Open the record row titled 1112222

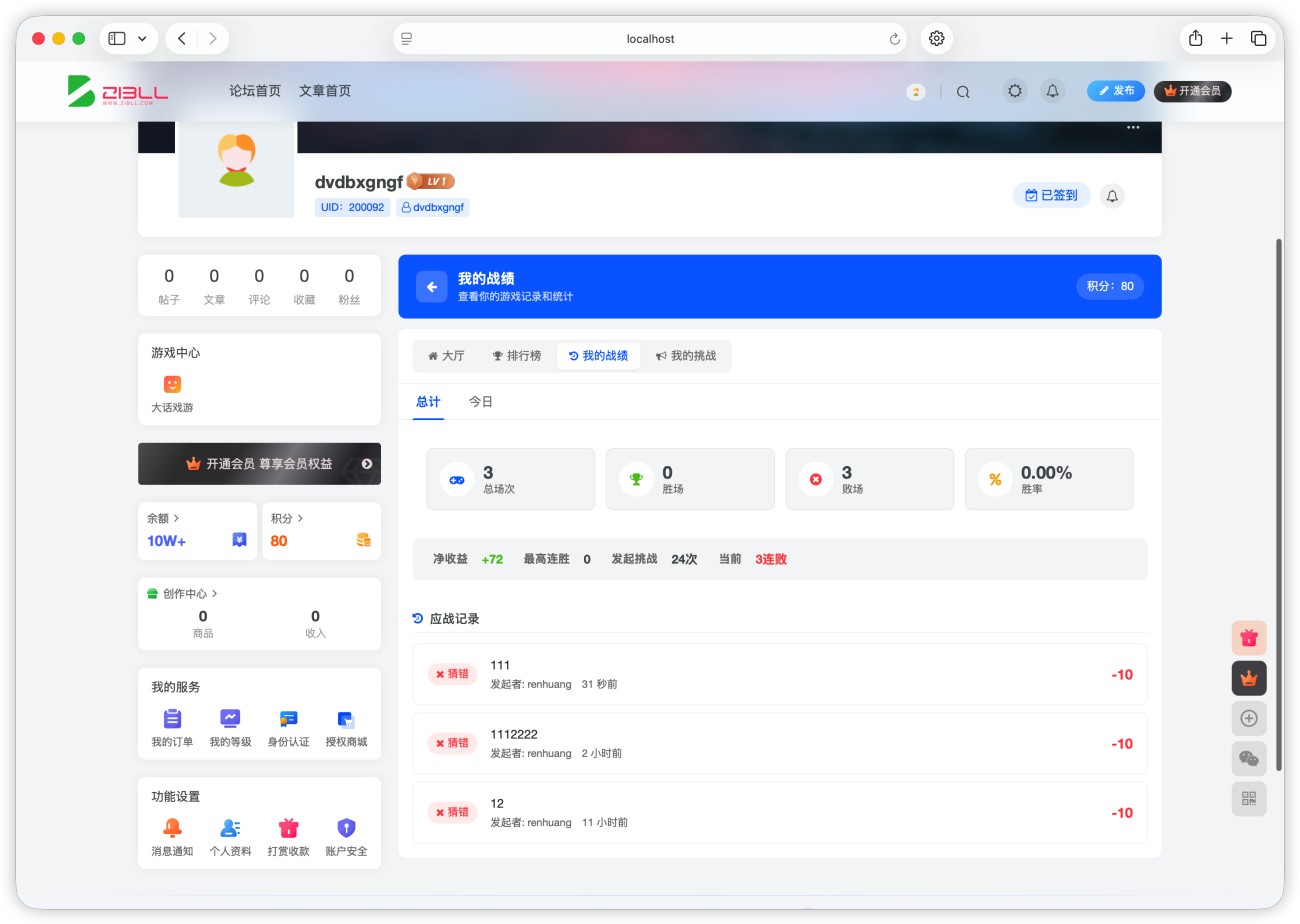point(780,743)
